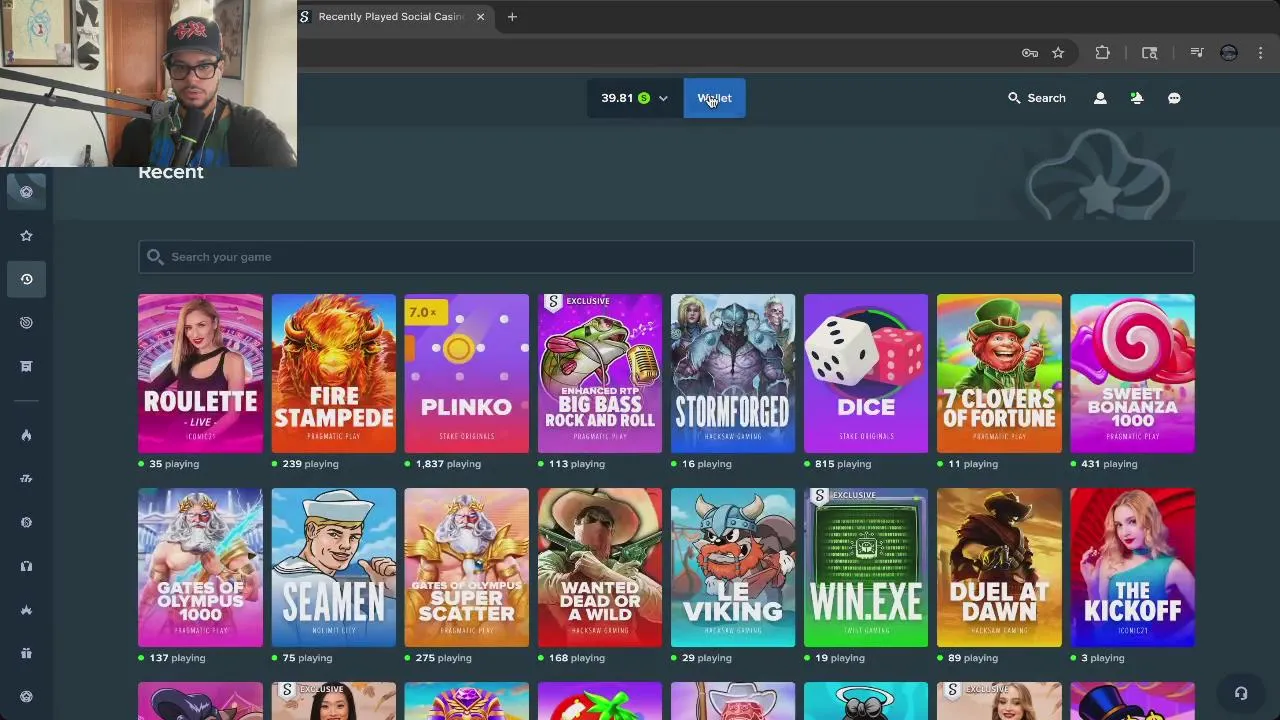The width and height of the screenshot is (1280, 720).
Task: Click the Search button in header
Action: (x=1037, y=98)
